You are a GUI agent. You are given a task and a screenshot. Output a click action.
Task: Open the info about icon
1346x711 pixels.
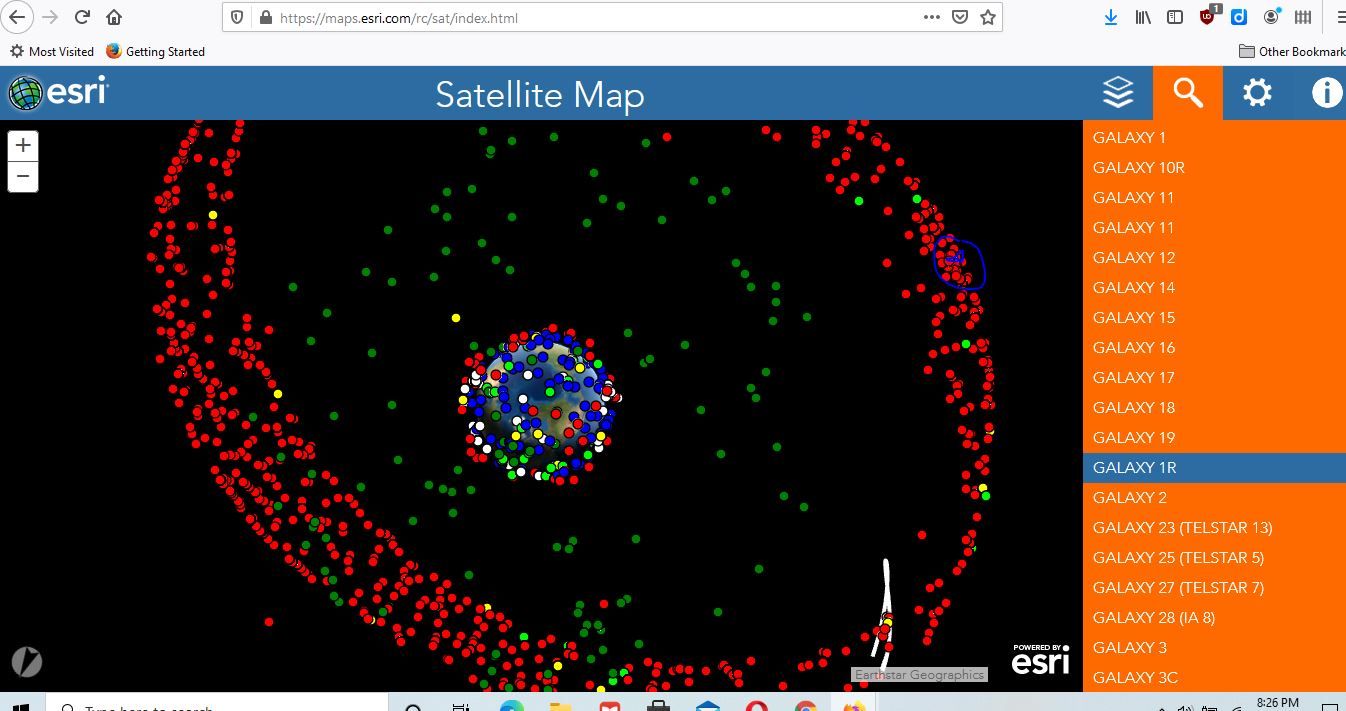[1326, 93]
